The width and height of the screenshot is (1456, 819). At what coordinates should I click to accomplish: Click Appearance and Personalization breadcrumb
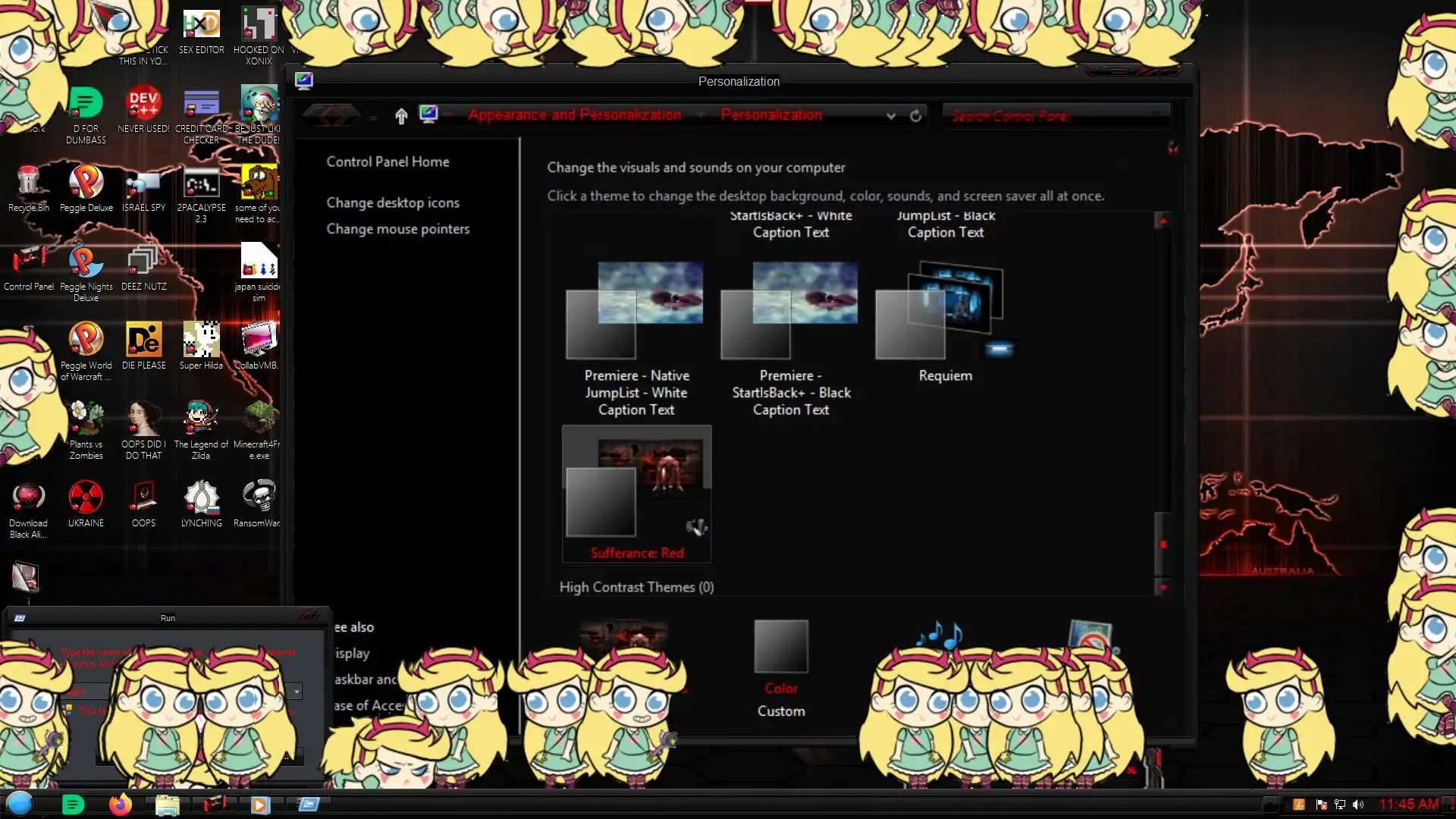[x=574, y=115]
